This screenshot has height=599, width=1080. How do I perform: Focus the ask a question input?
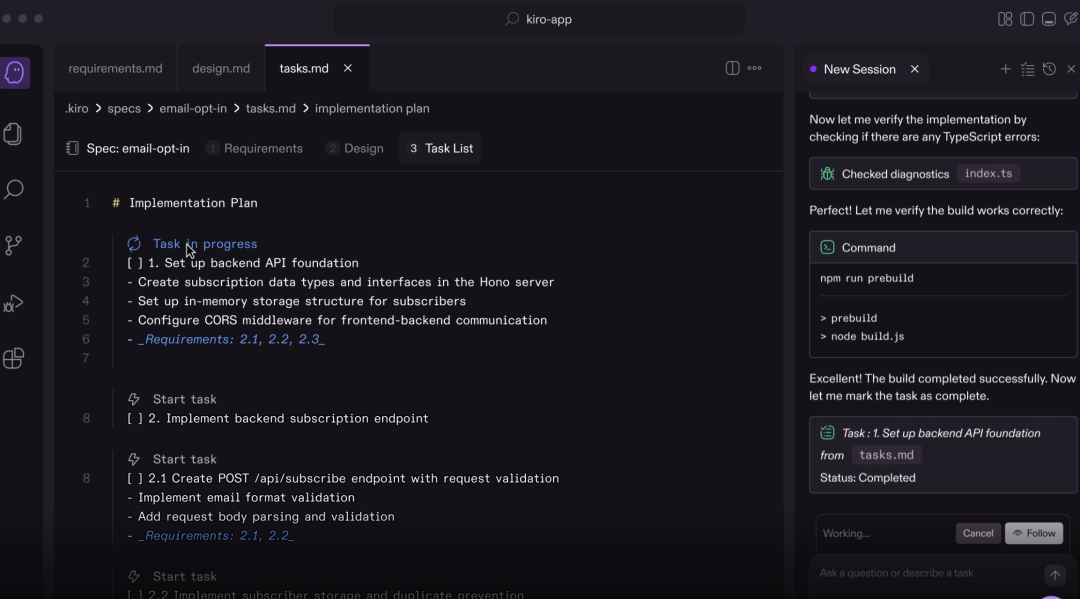point(925,573)
